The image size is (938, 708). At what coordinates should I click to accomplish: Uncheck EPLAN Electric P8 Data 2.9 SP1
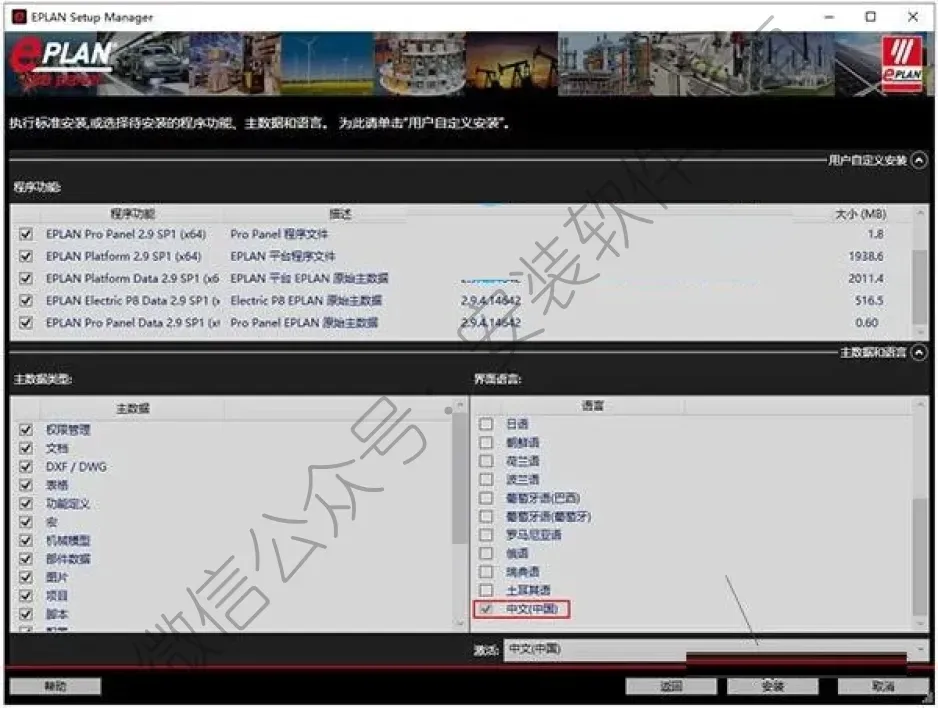(x=26, y=300)
